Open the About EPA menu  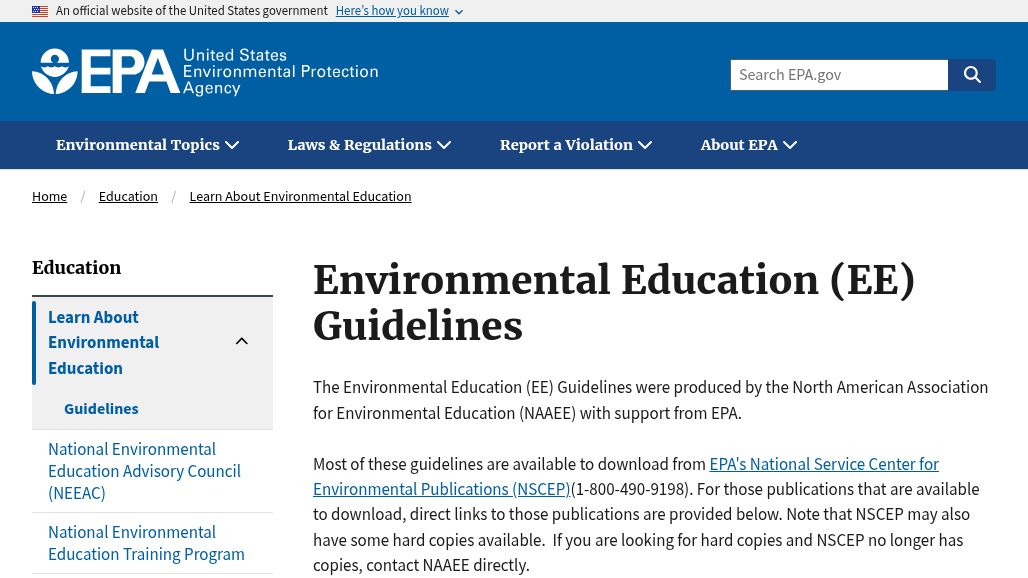[x=748, y=145]
